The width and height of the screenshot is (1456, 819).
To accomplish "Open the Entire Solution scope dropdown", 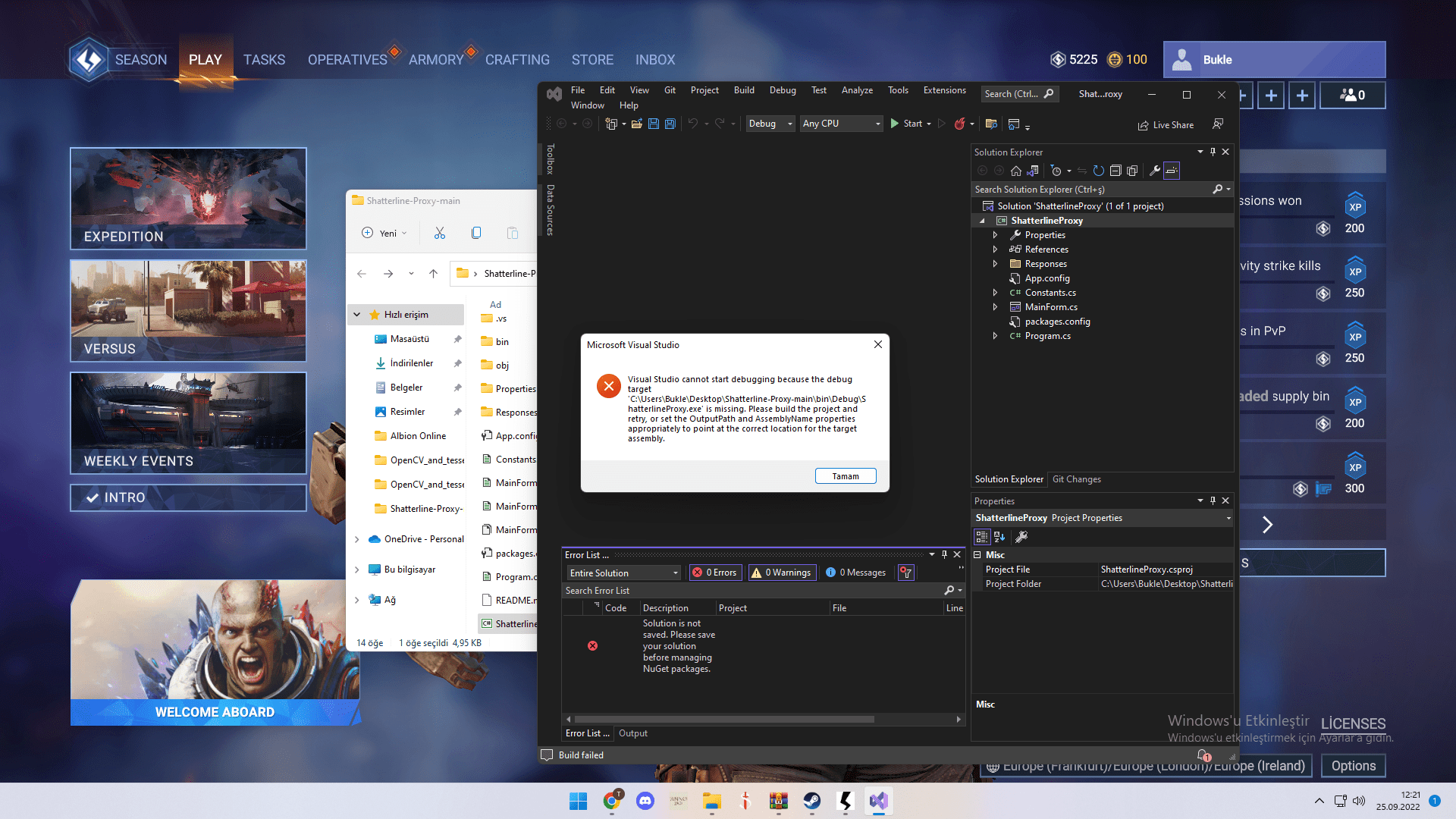I will [x=623, y=573].
